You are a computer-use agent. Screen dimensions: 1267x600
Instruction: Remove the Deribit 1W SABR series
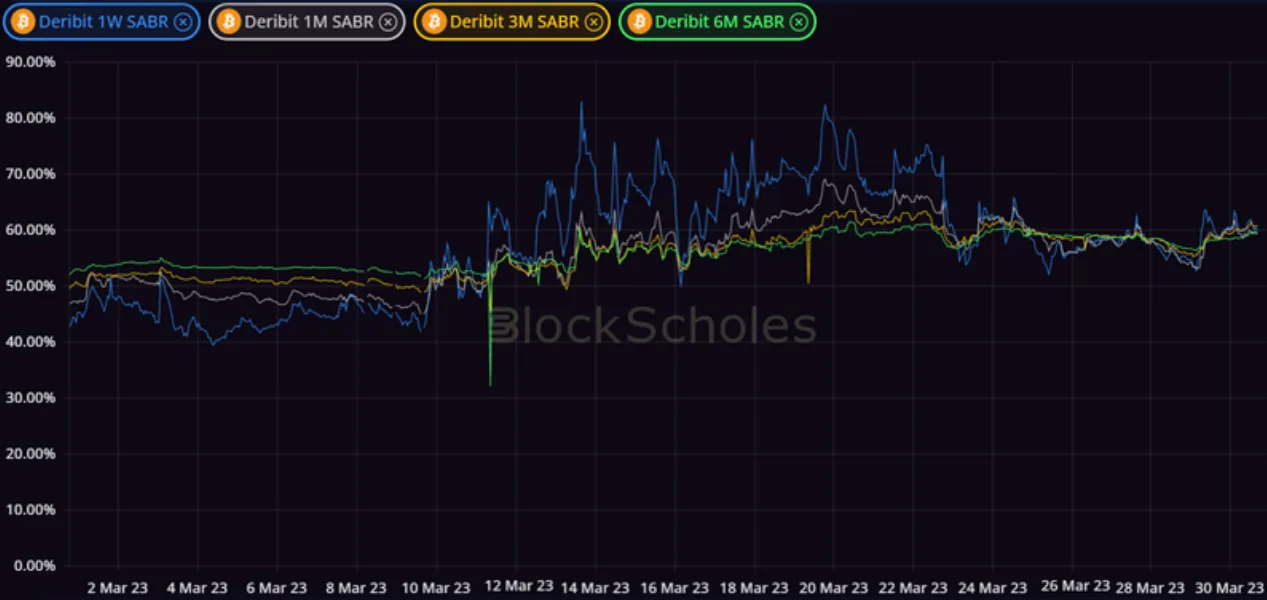182,21
